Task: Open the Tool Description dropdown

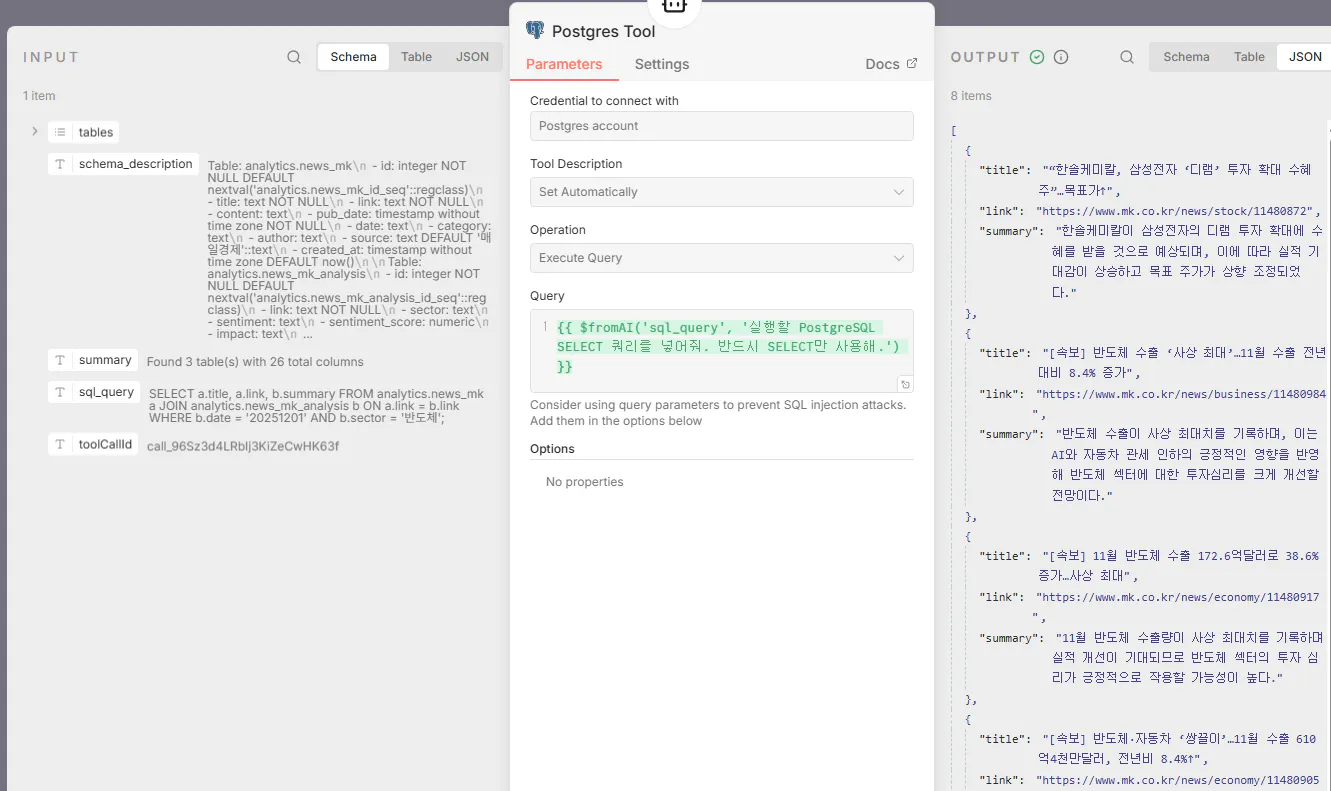Action: pos(721,192)
